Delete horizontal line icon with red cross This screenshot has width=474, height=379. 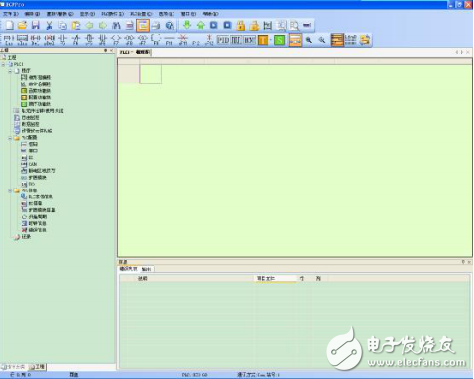(183, 40)
